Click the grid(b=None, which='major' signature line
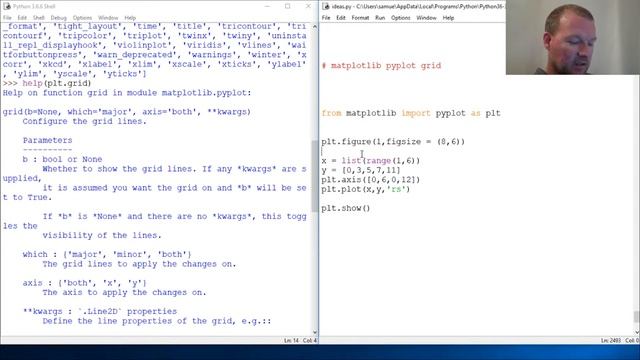 pyautogui.click(x=127, y=112)
